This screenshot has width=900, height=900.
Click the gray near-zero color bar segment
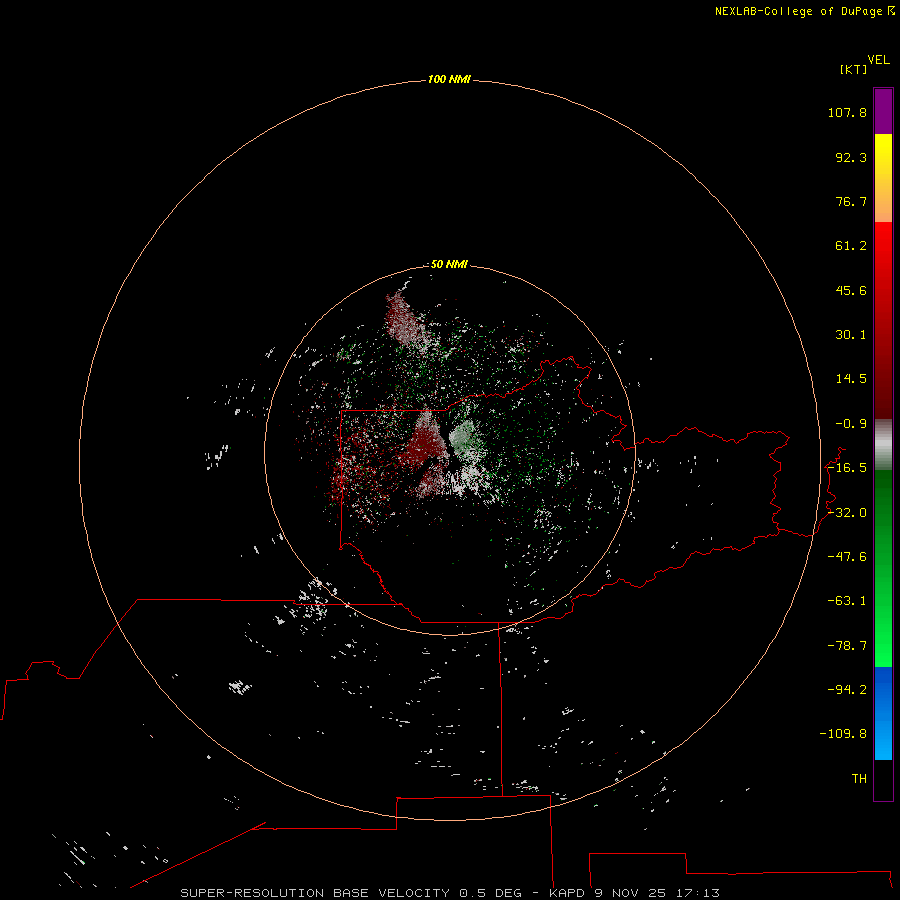pos(883,445)
